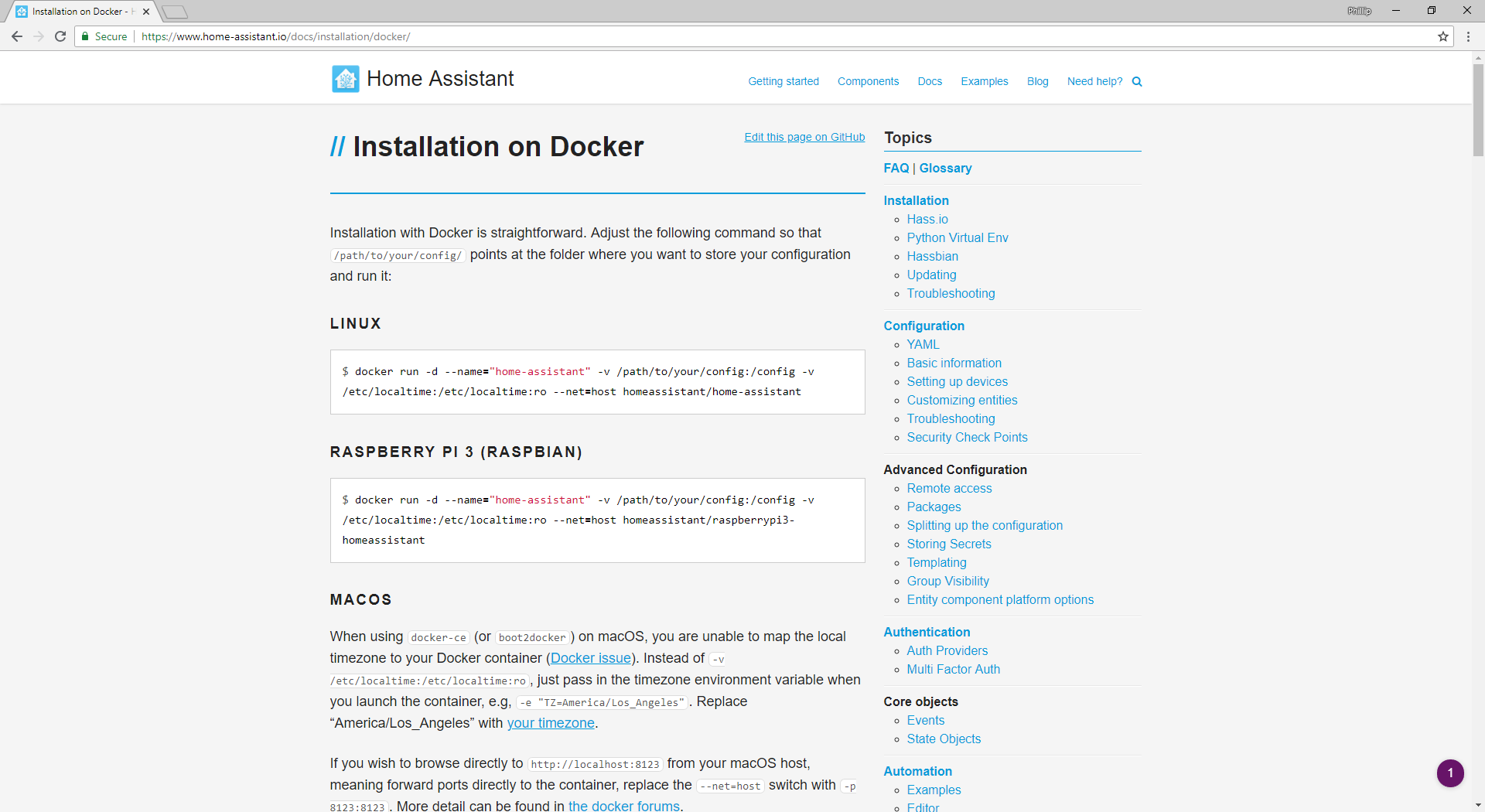Open the Docs menu item
This screenshot has width=1485, height=812.
[930, 81]
